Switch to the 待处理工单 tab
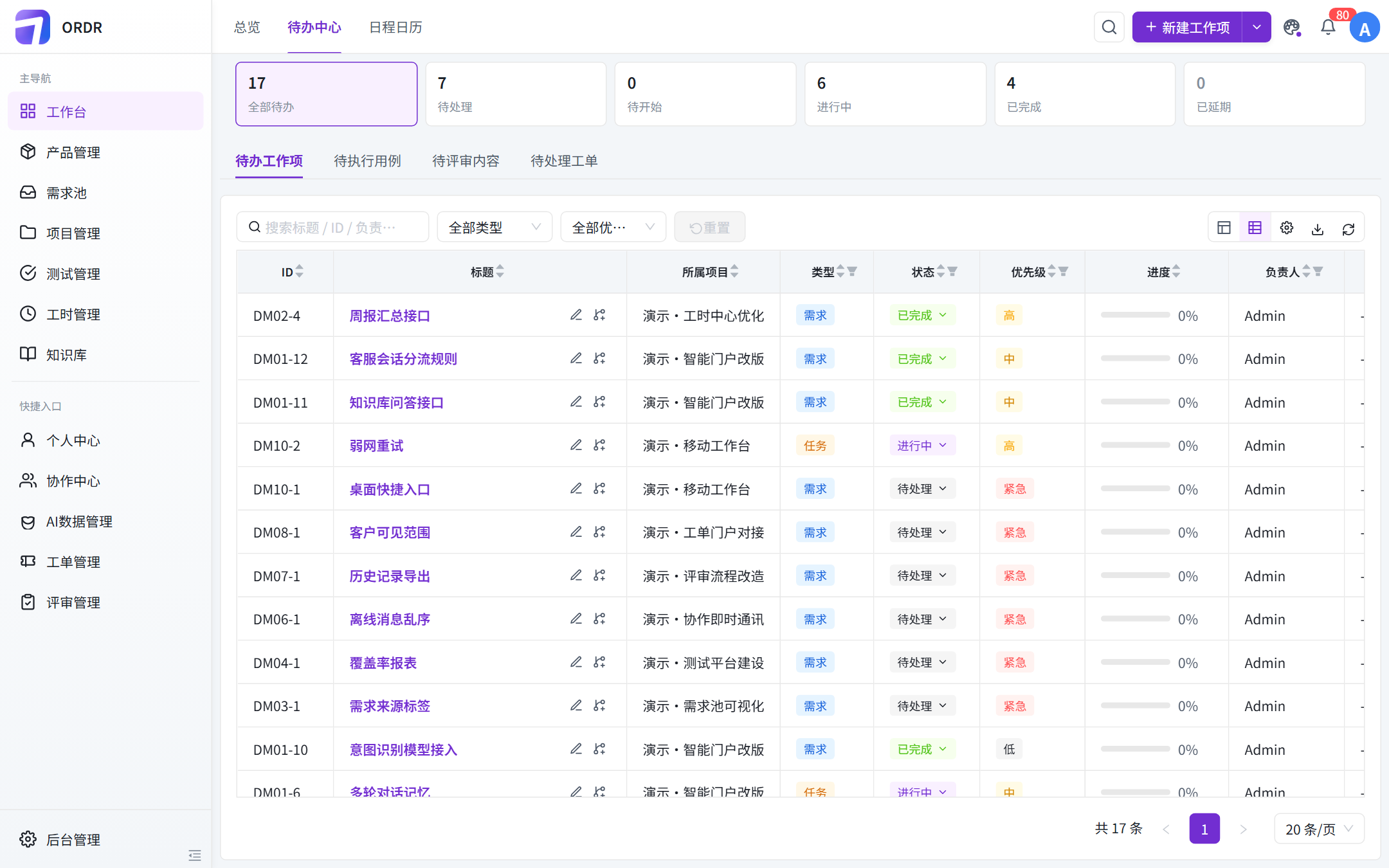Image resolution: width=1389 pixels, height=868 pixels. (564, 161)
